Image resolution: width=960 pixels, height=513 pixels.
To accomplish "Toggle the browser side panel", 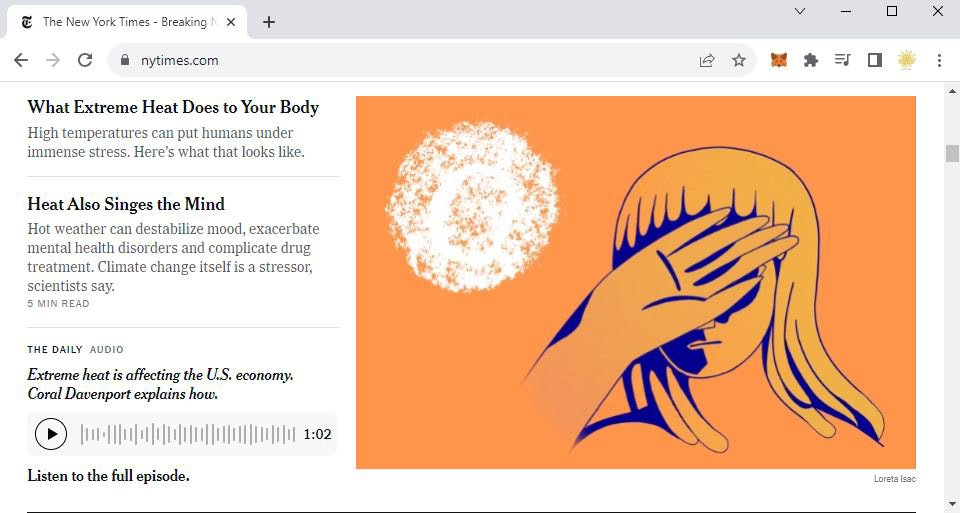I will (875, 60).
